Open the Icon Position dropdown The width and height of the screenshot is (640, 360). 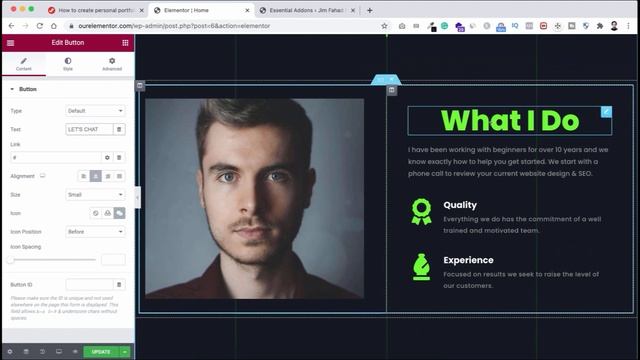95,232
